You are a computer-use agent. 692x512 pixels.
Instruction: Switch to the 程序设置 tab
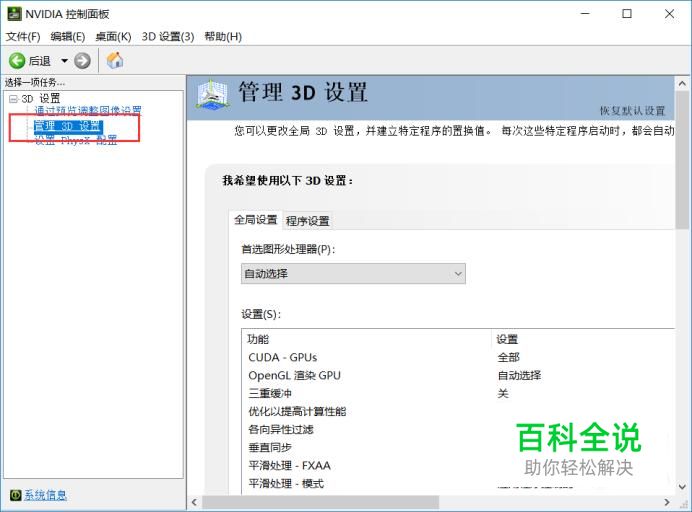click(x=308, y=221)
